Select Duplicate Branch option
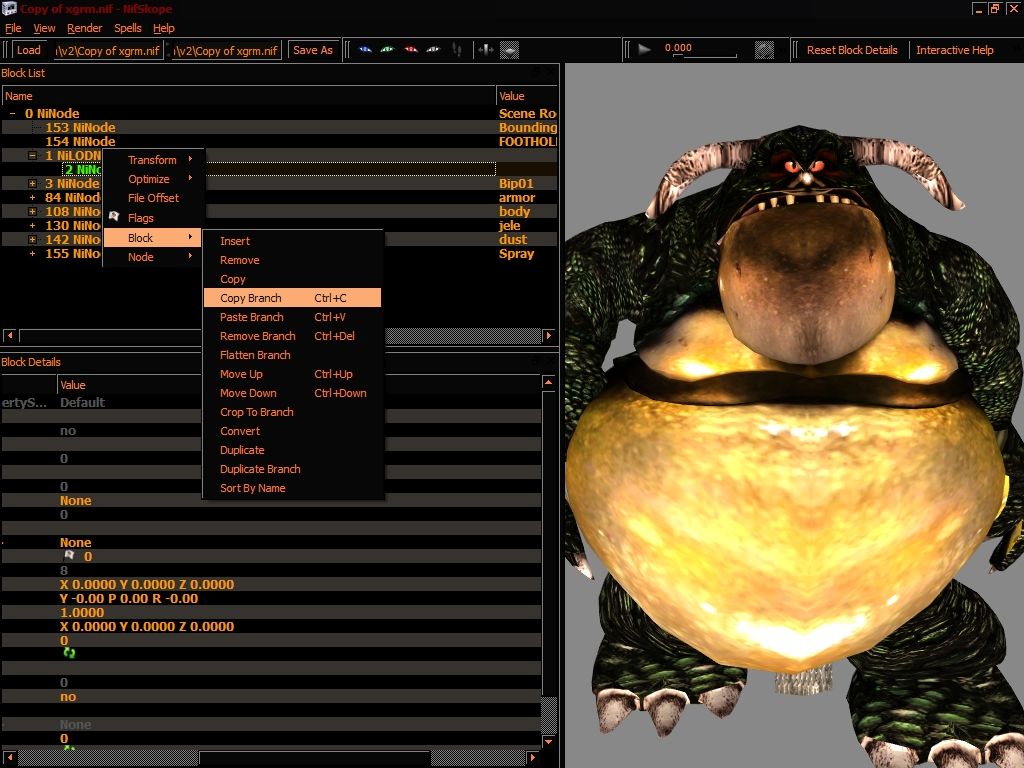Viewport: 1024px width, 768px height. [292, 469]
